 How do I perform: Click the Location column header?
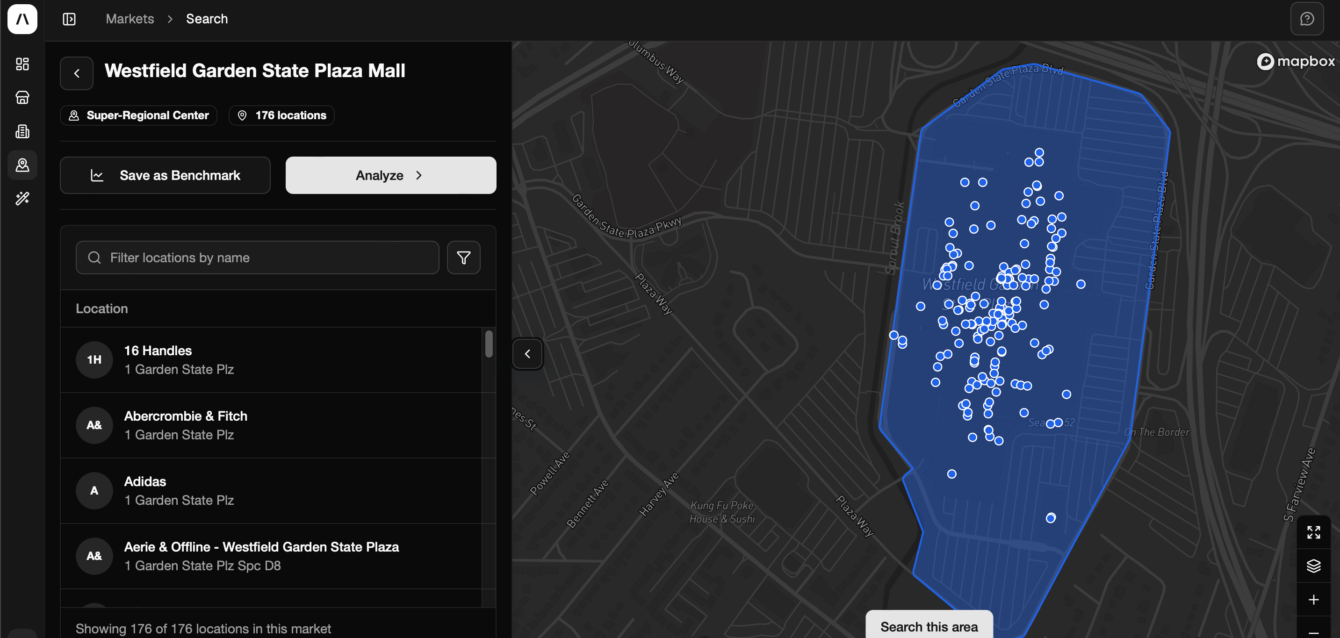(x=102, y=309)
